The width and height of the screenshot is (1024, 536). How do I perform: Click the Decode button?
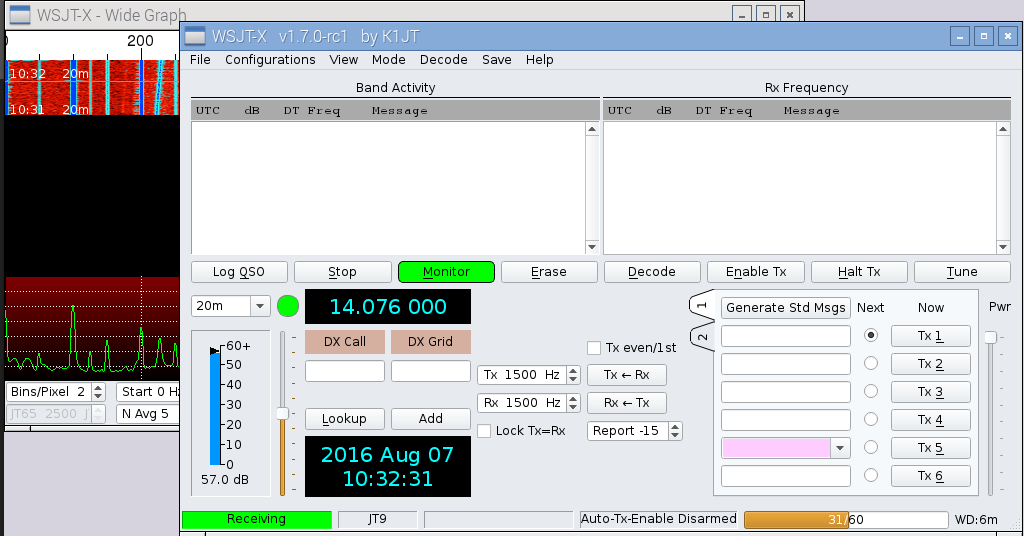pos(652,272)
